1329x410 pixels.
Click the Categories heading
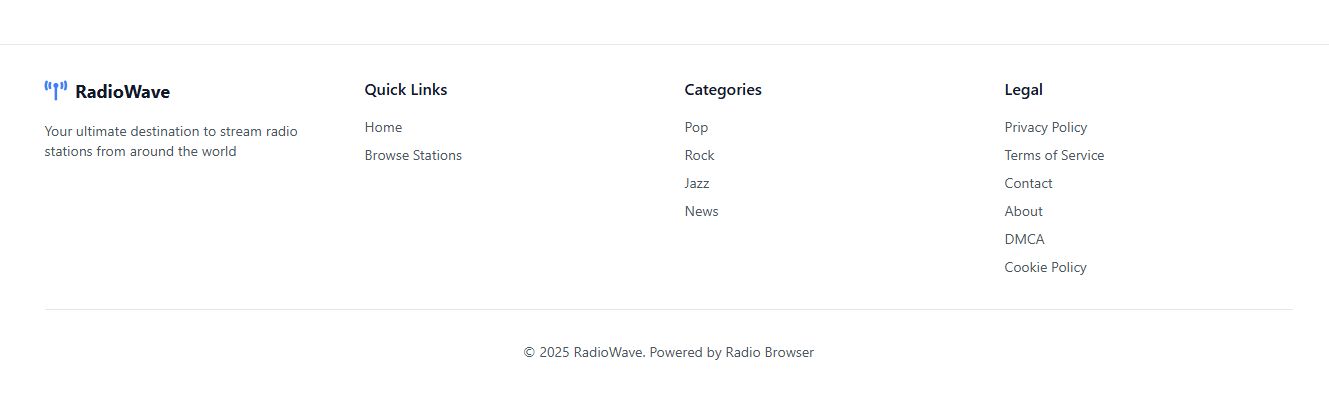pos(722,90)
